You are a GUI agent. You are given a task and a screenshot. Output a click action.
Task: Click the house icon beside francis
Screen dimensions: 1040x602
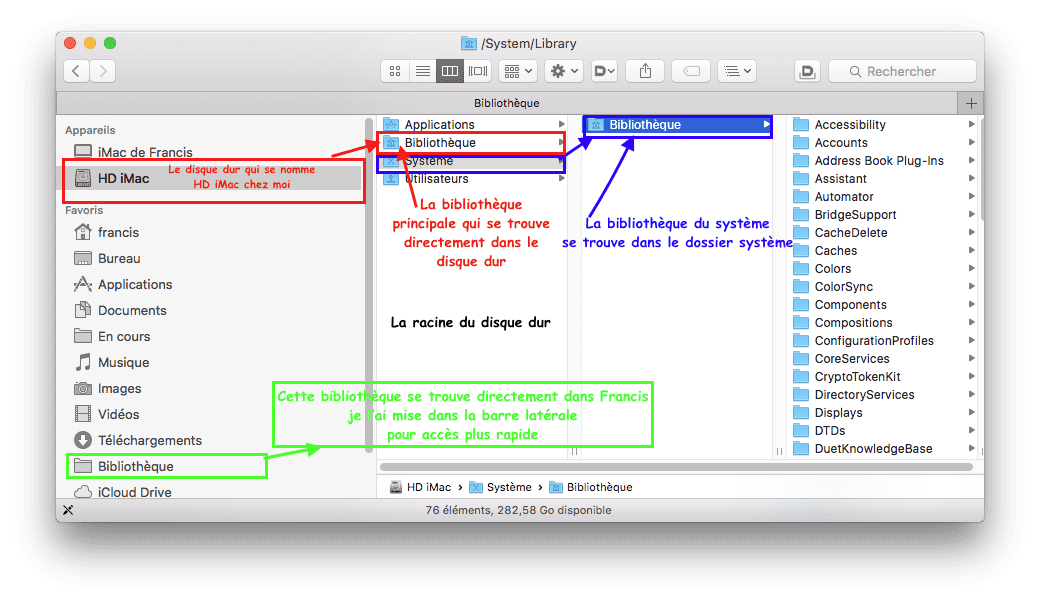(83, 232)
